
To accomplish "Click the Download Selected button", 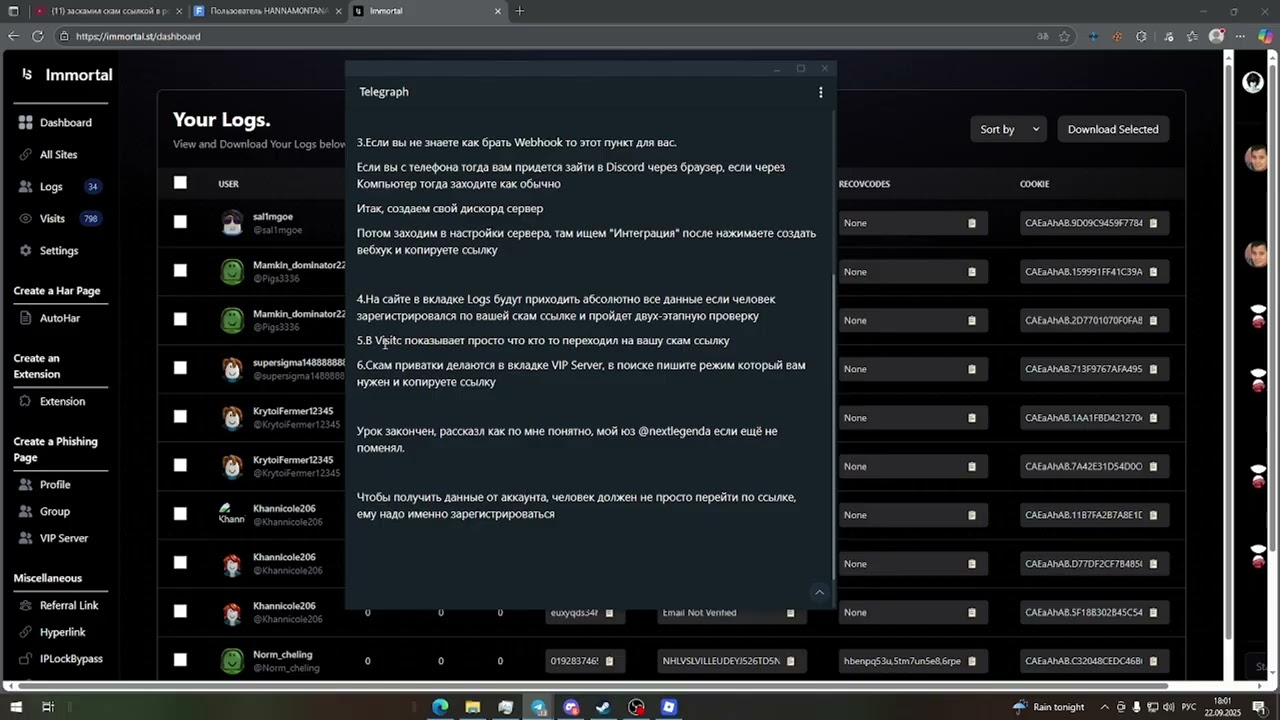I will (1113, 129).
